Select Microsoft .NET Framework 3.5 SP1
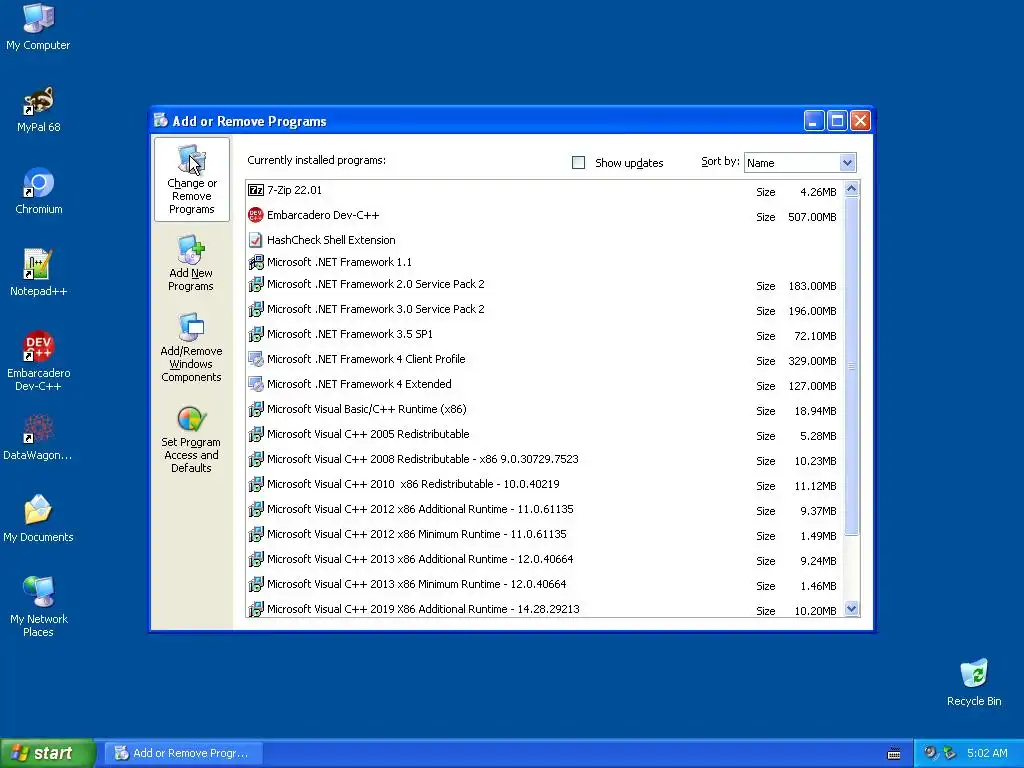Viewport: 1024px width, 768px height. click(x=545, y=334)
